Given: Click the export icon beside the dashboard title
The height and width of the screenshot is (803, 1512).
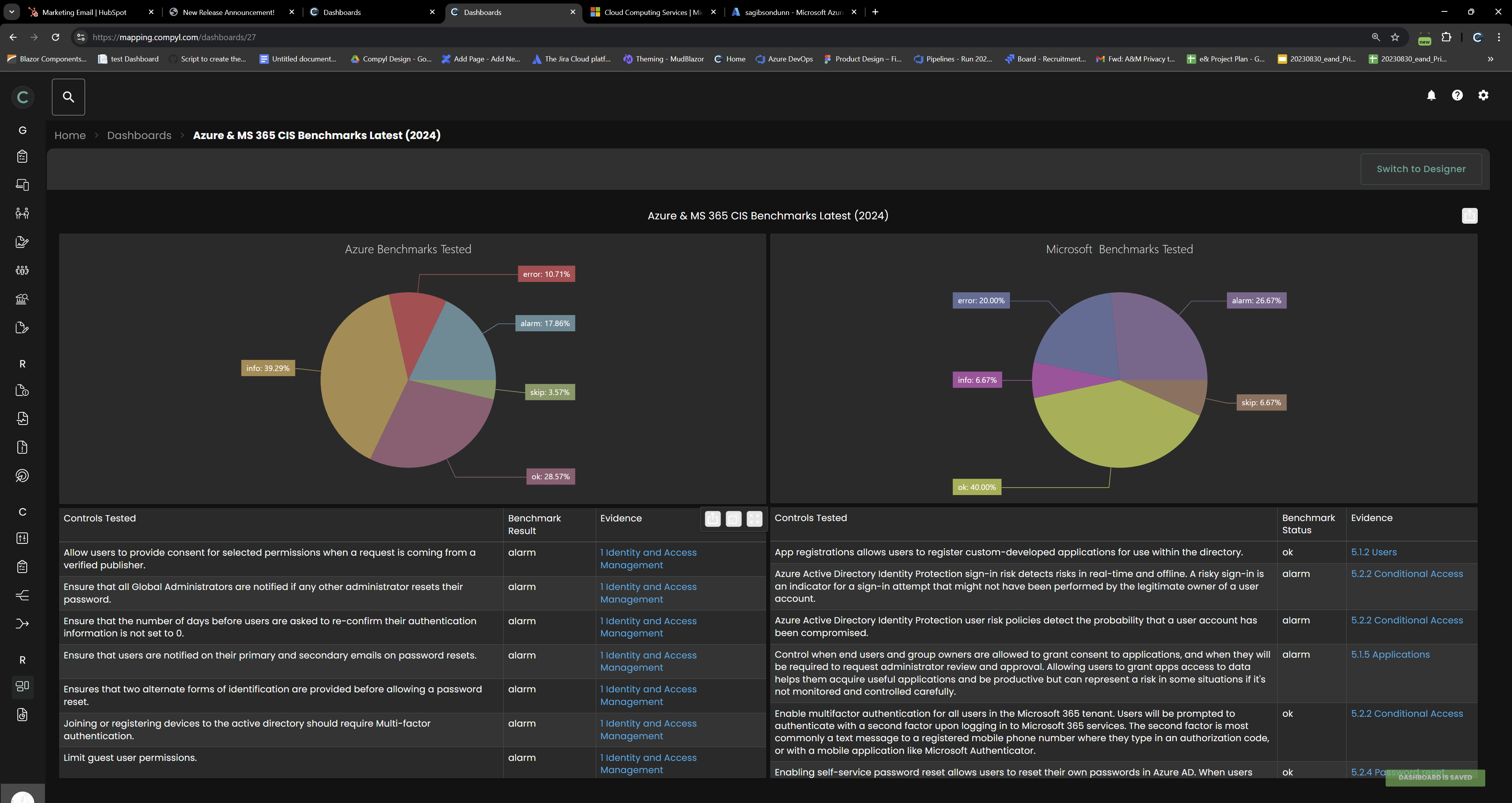Looking at the screenshot, I should [1469, 216].
